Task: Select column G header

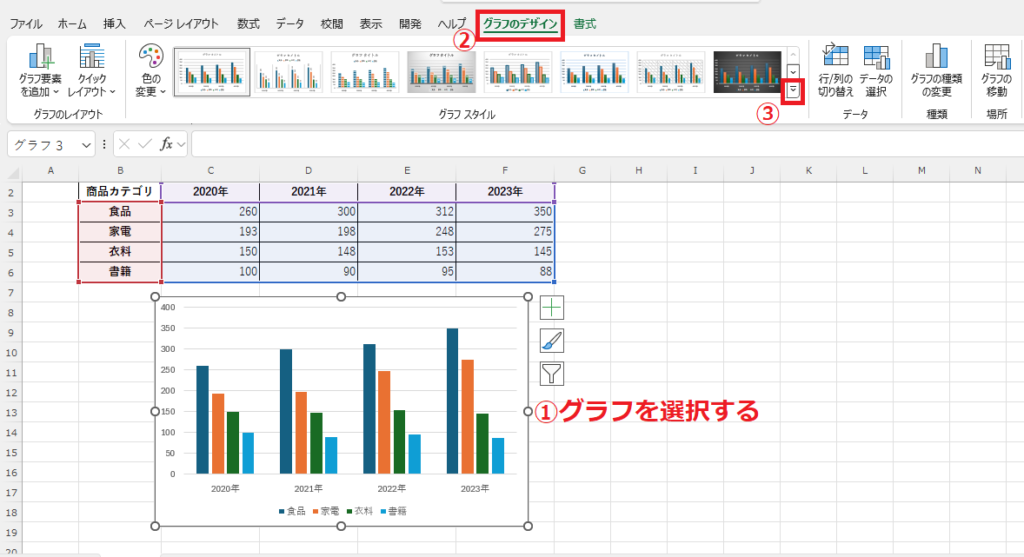Action: pos(582,170)
